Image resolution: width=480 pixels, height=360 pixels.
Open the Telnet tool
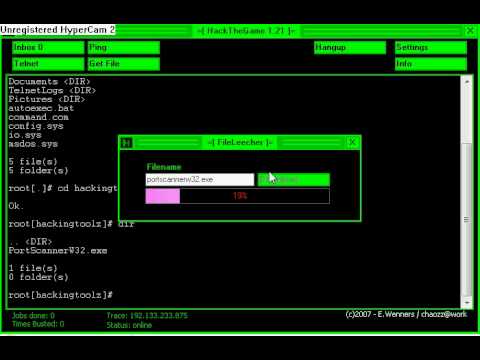pyautogui.click(x=48, y=64)
